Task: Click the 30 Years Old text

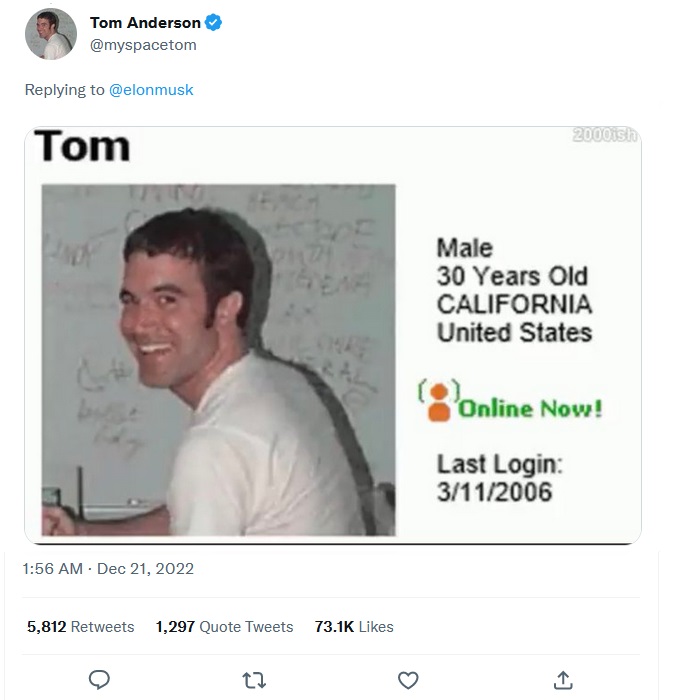Action: point(512,276)
